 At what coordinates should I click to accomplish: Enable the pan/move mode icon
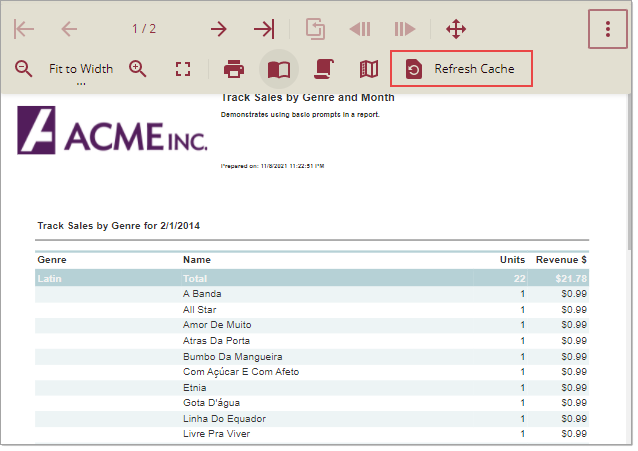click(456, 29)
